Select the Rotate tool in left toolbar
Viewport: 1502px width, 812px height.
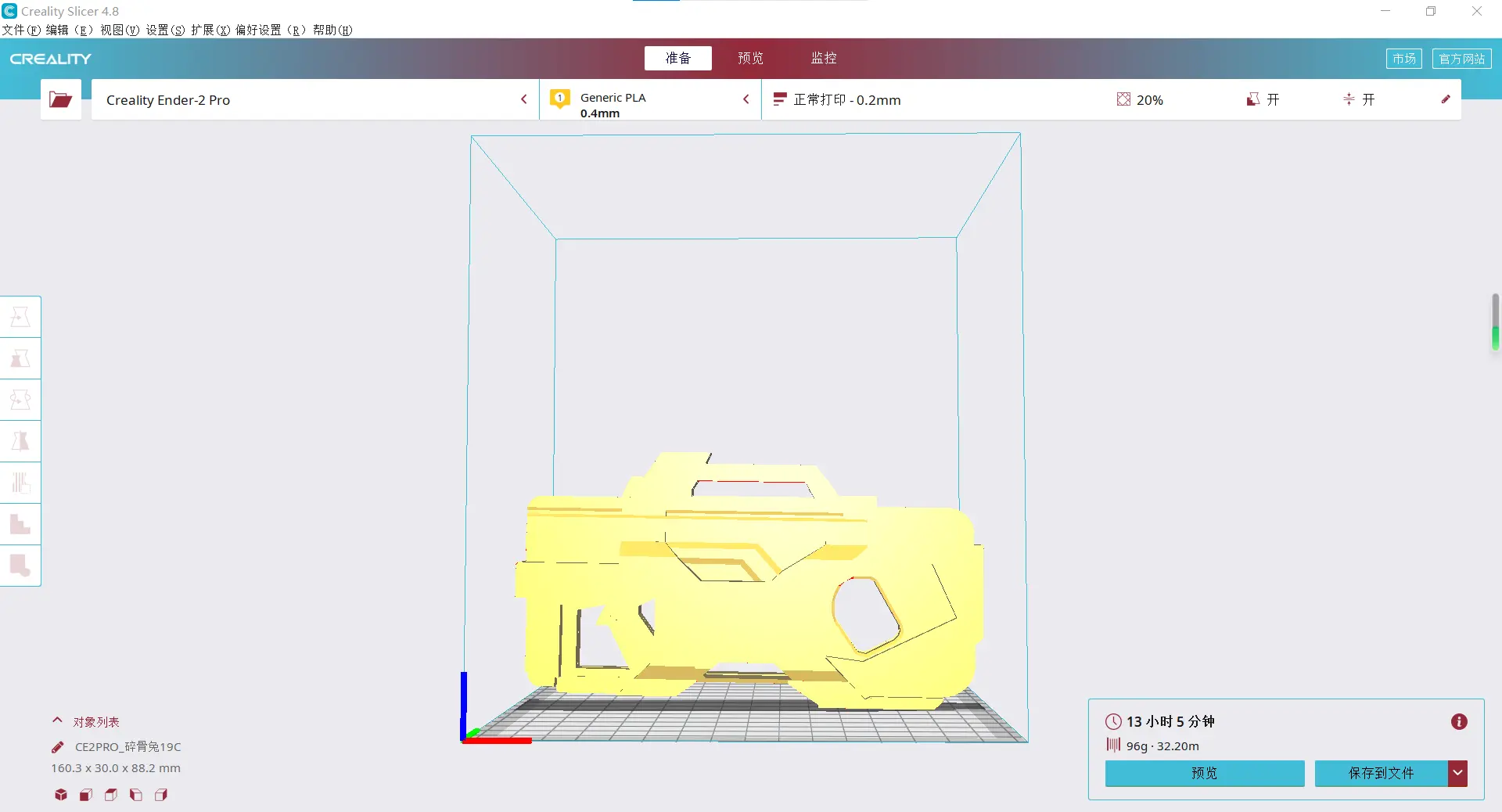point(20,400)
